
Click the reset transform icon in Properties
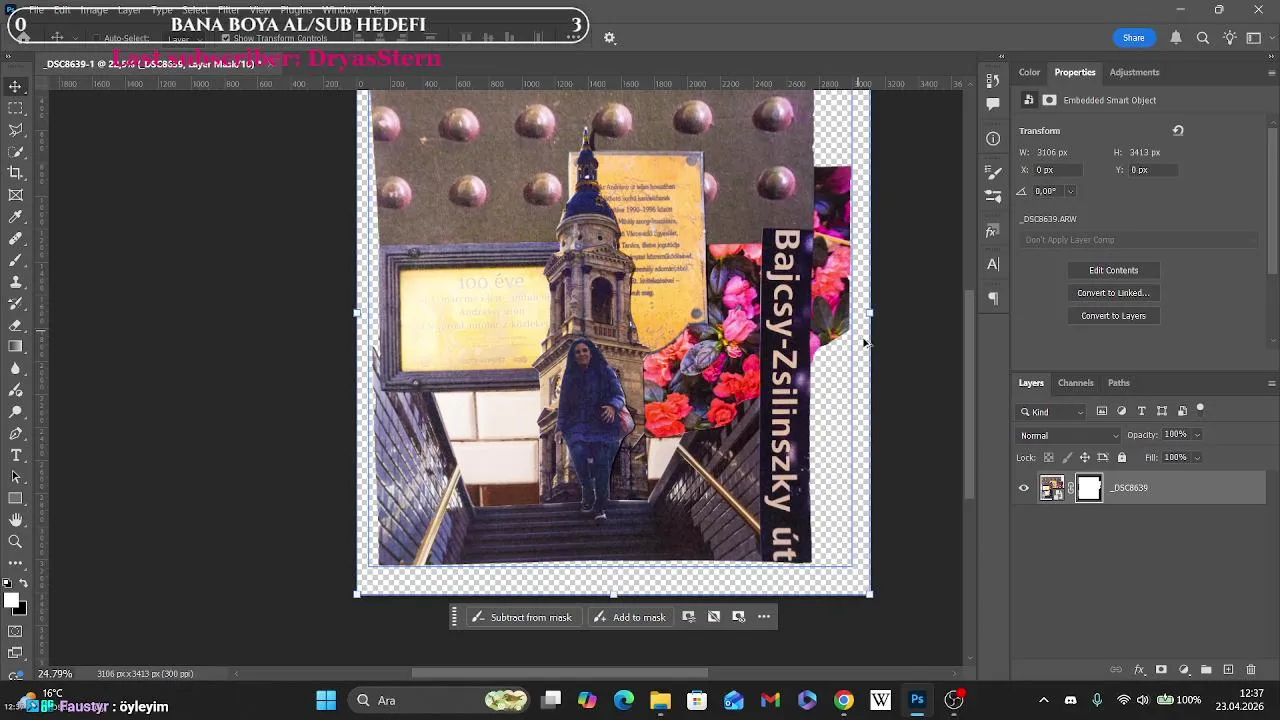click(1178, 131)
